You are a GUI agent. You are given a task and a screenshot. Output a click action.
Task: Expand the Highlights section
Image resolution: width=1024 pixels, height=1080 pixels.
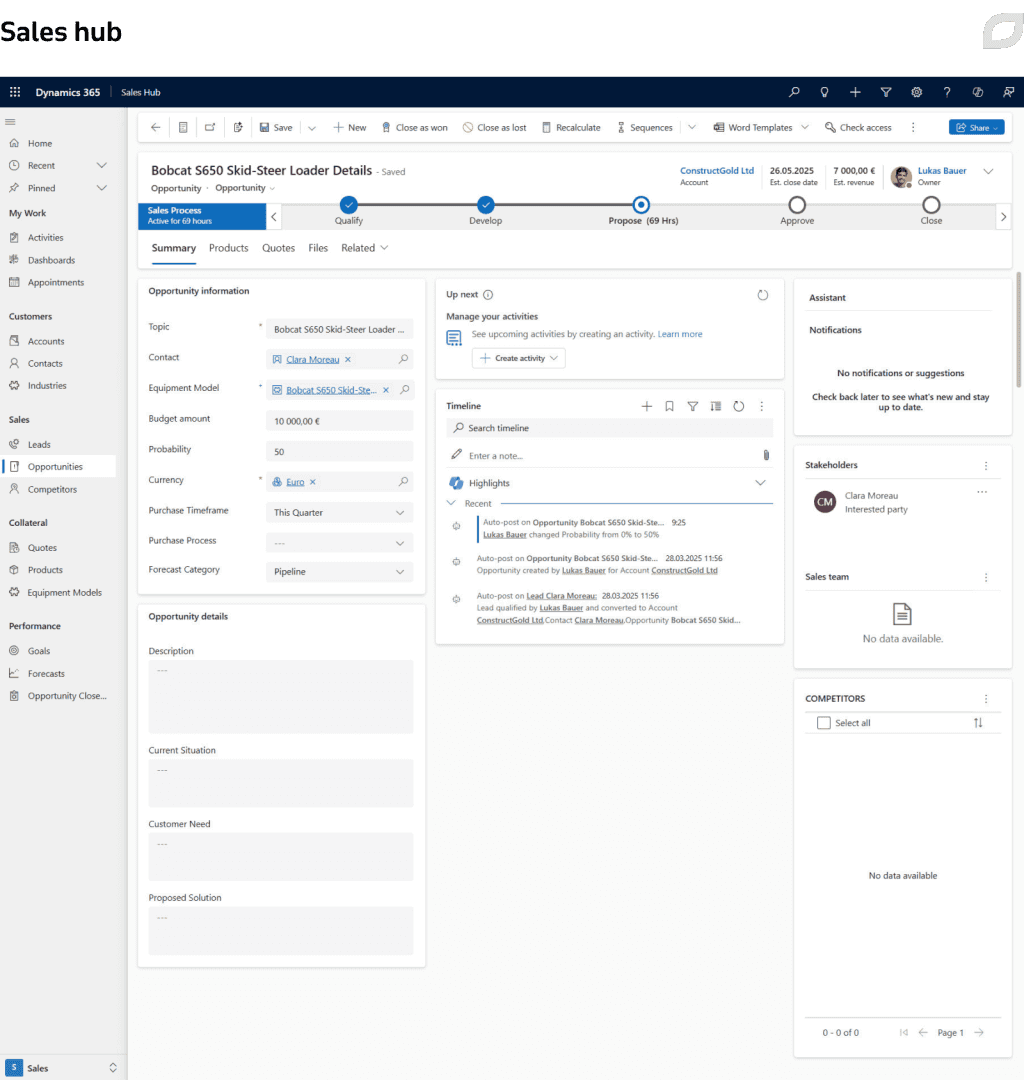760,483
